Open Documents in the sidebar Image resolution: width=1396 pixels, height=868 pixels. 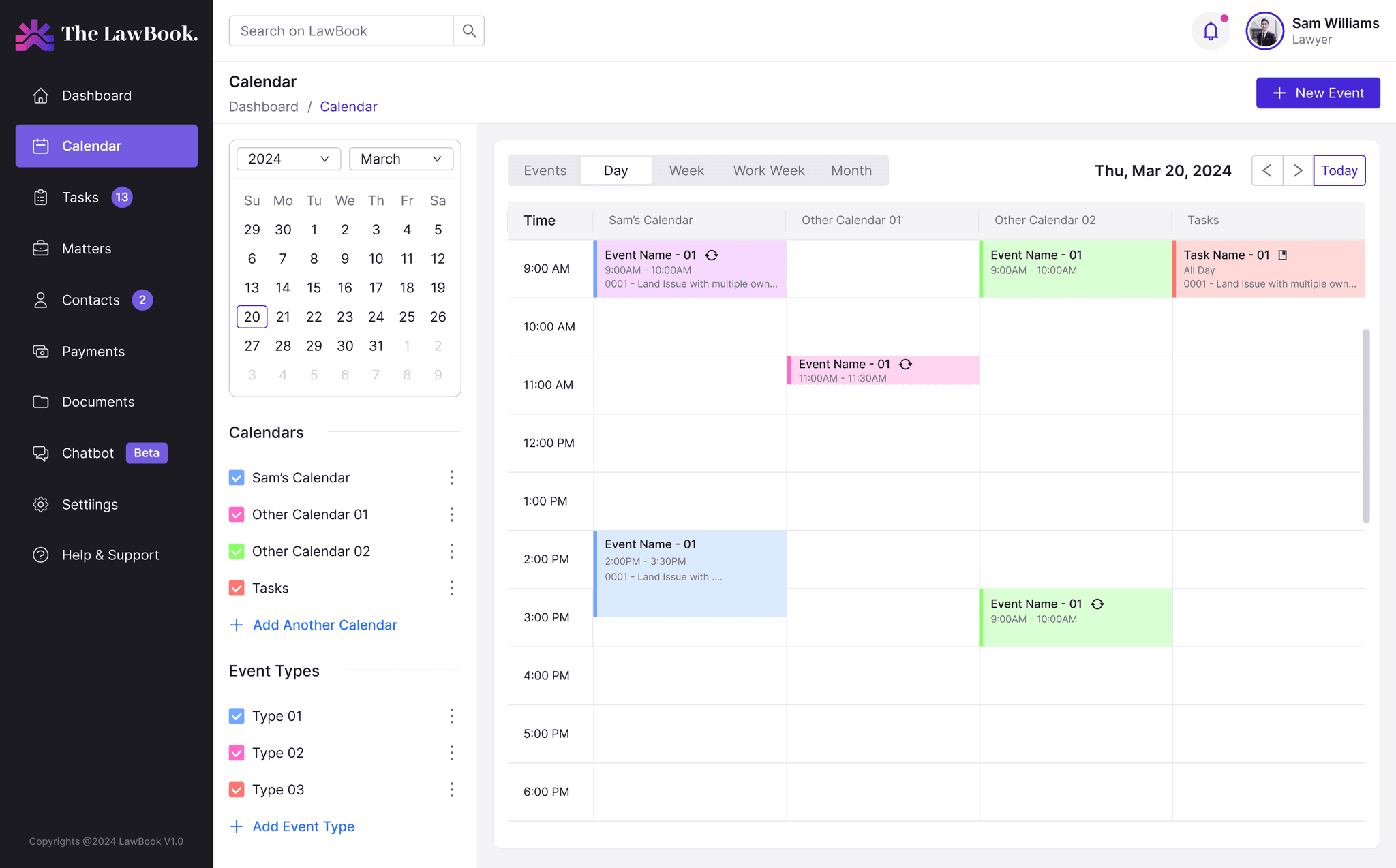106,402
